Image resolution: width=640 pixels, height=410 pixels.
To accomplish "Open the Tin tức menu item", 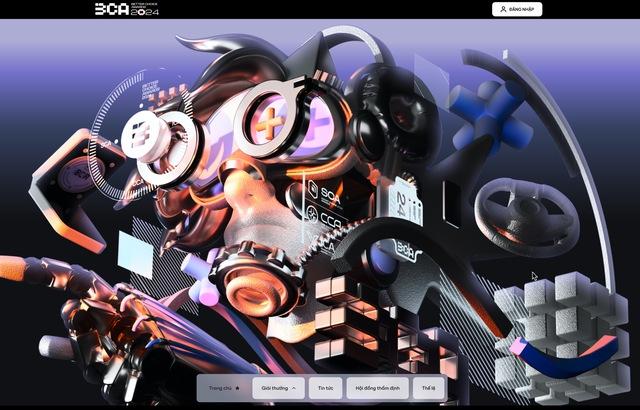I will tap(325, 387).
